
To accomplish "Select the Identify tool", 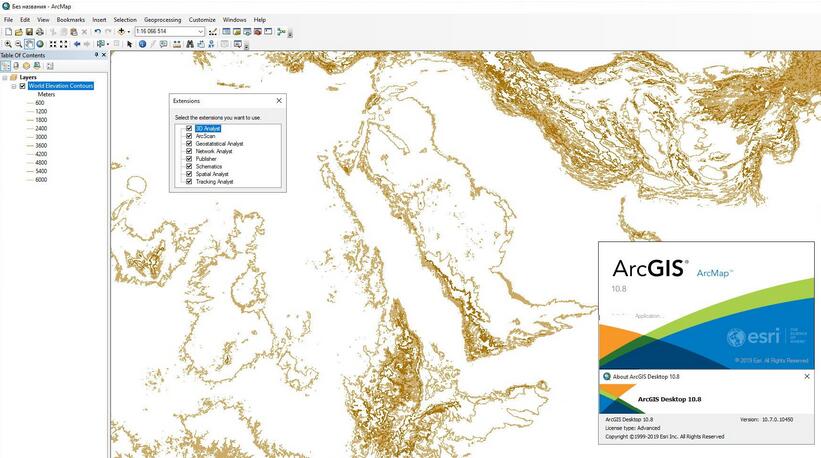I will [142, 44].
